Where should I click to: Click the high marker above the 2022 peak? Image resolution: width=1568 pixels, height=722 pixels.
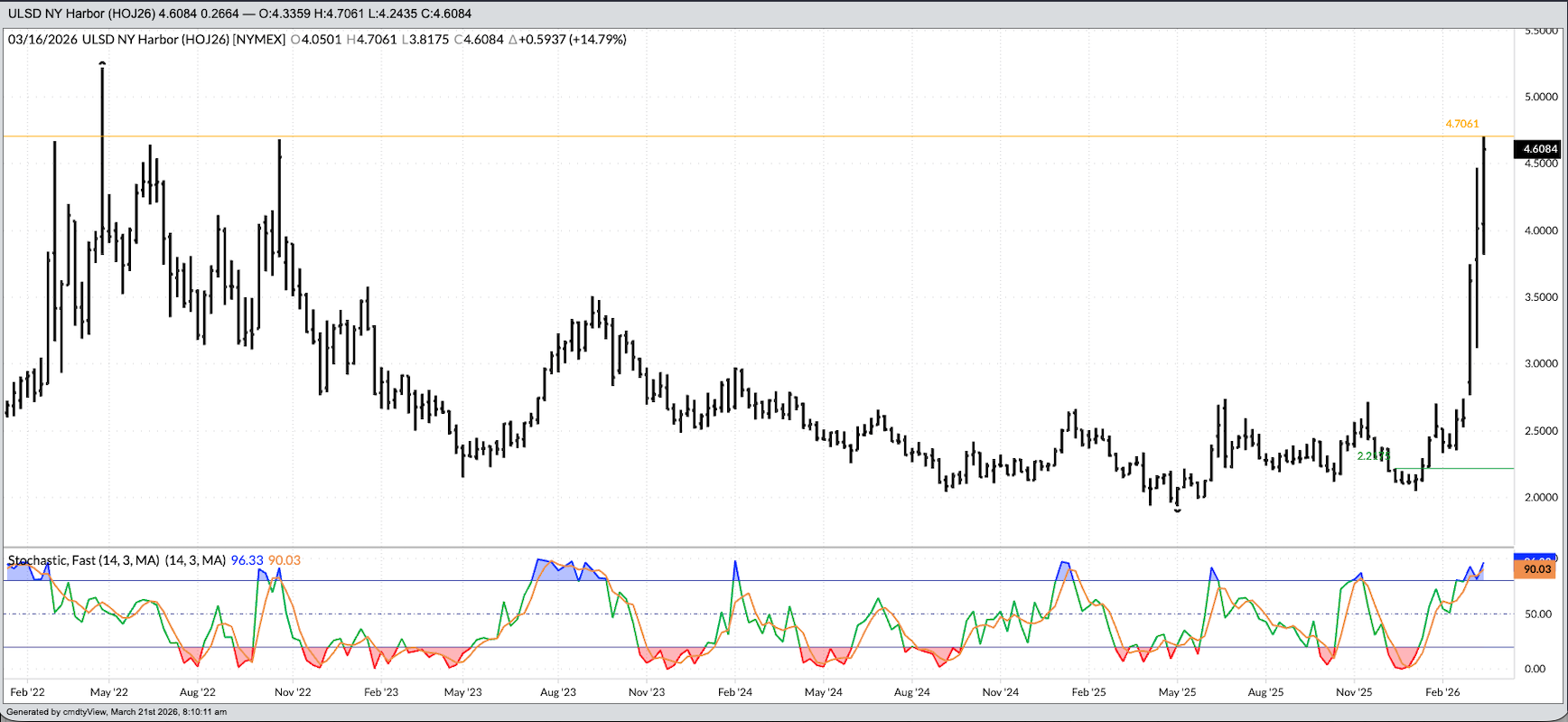[x=102, y=63]
